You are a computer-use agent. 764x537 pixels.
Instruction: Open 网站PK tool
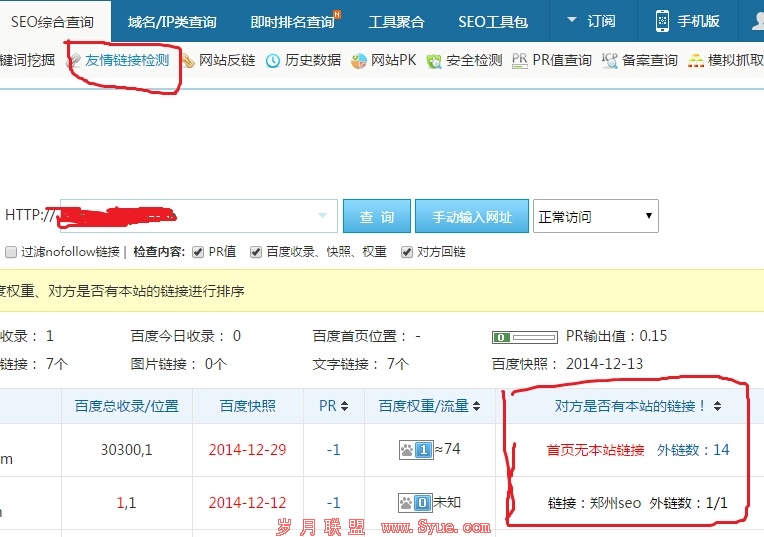pyautogui.click(x=393, y=60)
